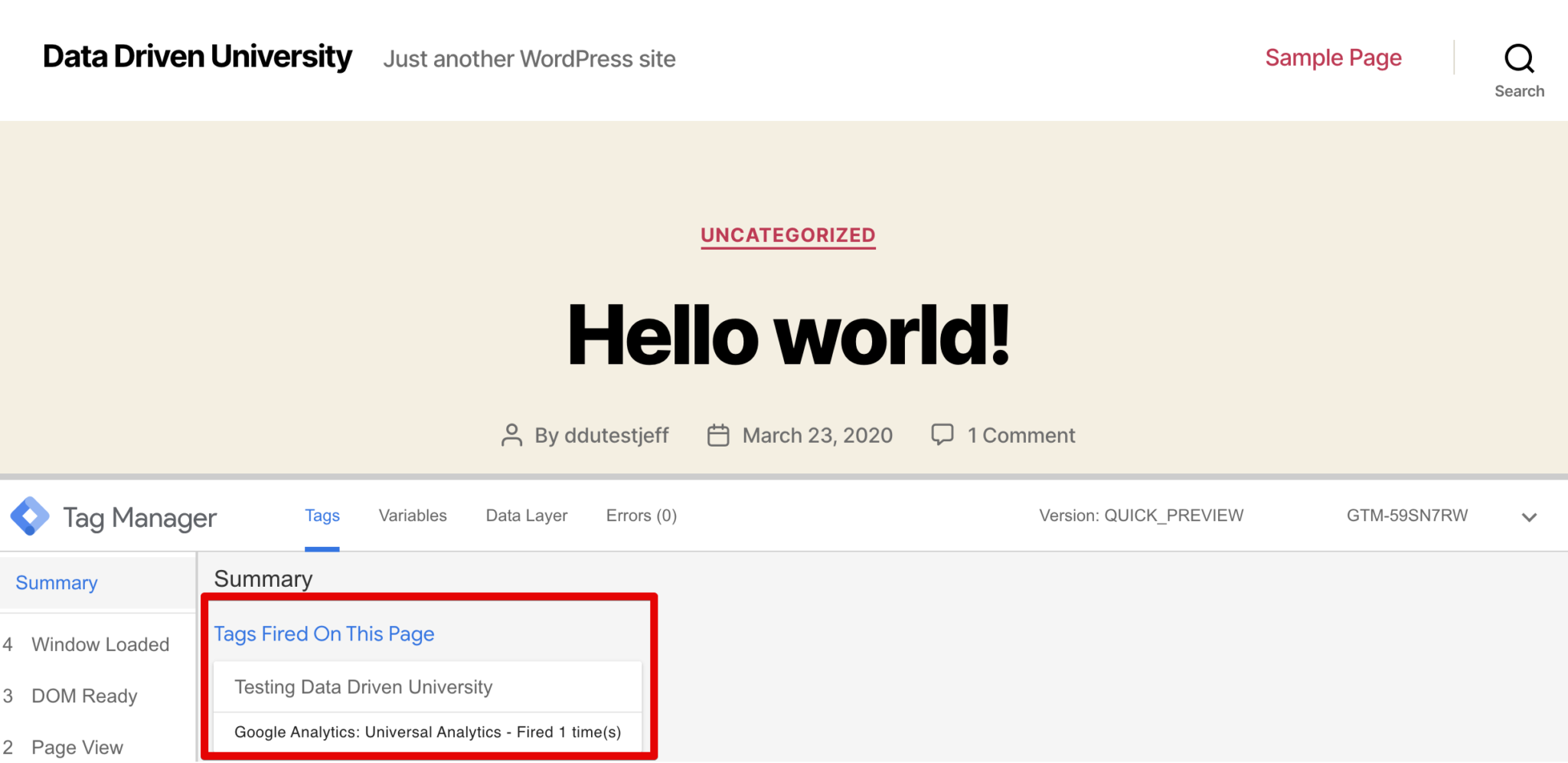Click the Search label under magnifier

1519,91
